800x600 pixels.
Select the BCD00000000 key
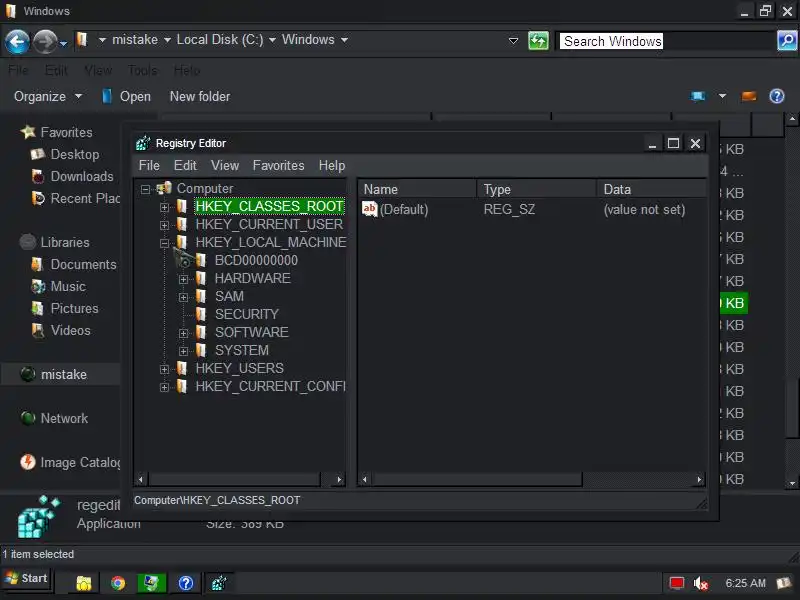pos(256,260)
